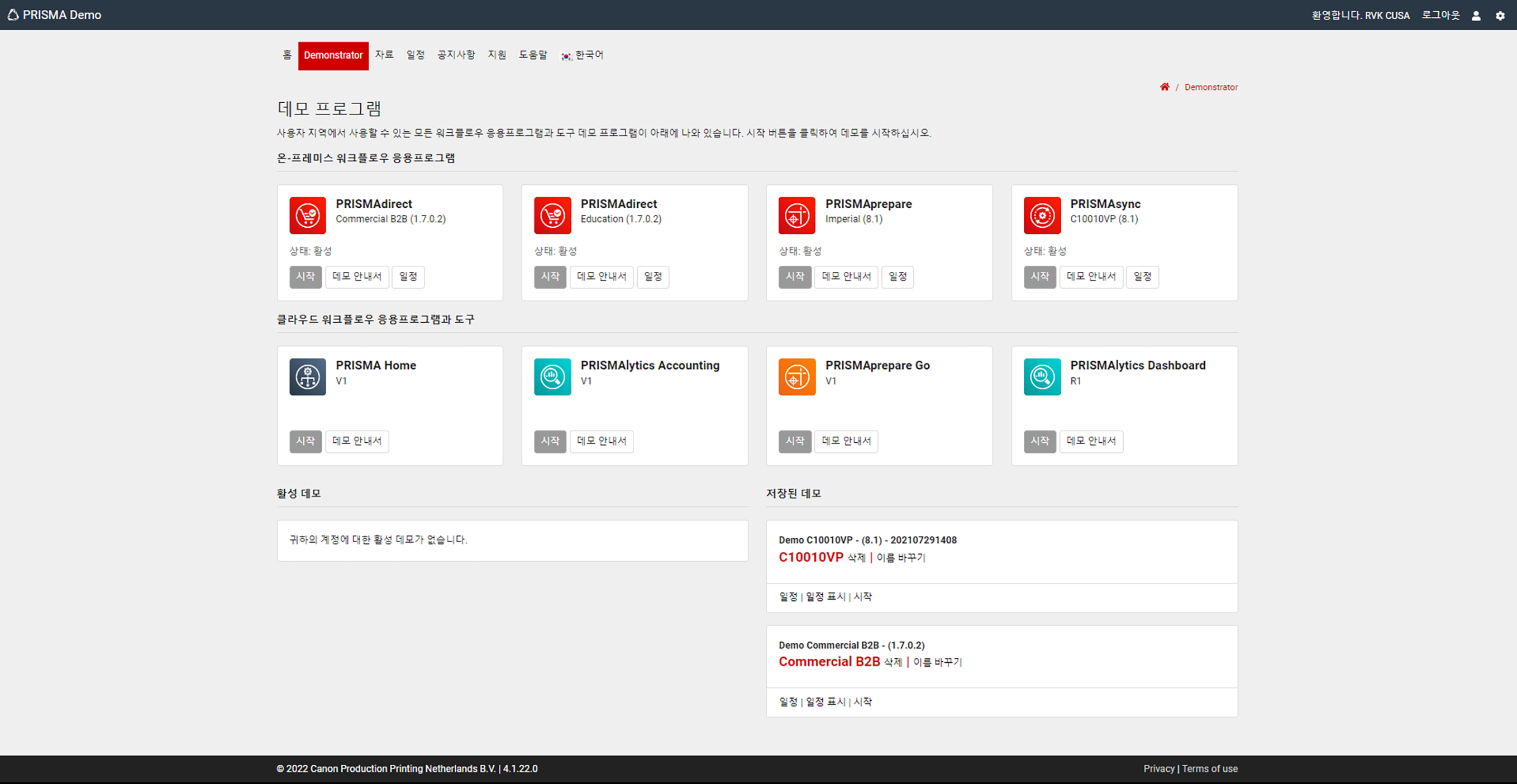
Task: Start the PRISMAprepare Imperial demo
Action: click(x=794, y=276)
